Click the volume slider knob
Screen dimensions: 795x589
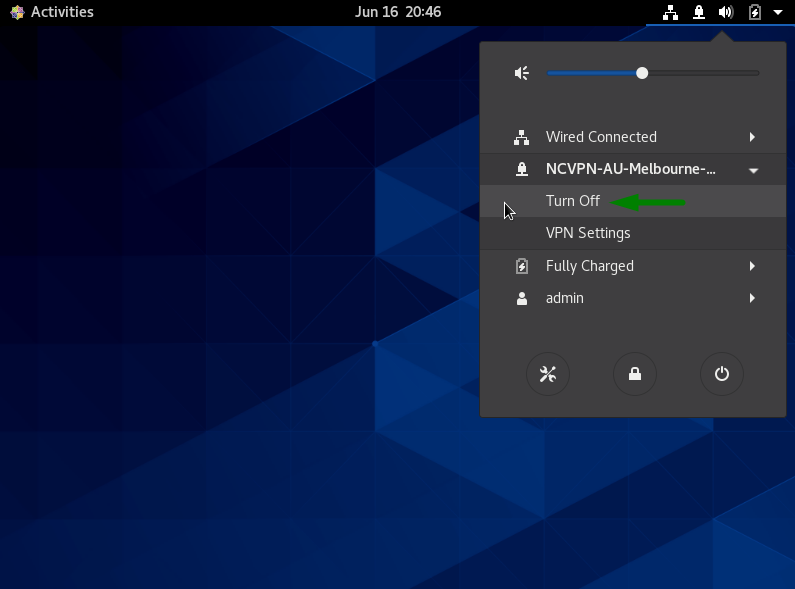pyautogui.click(x=642, y=73)
